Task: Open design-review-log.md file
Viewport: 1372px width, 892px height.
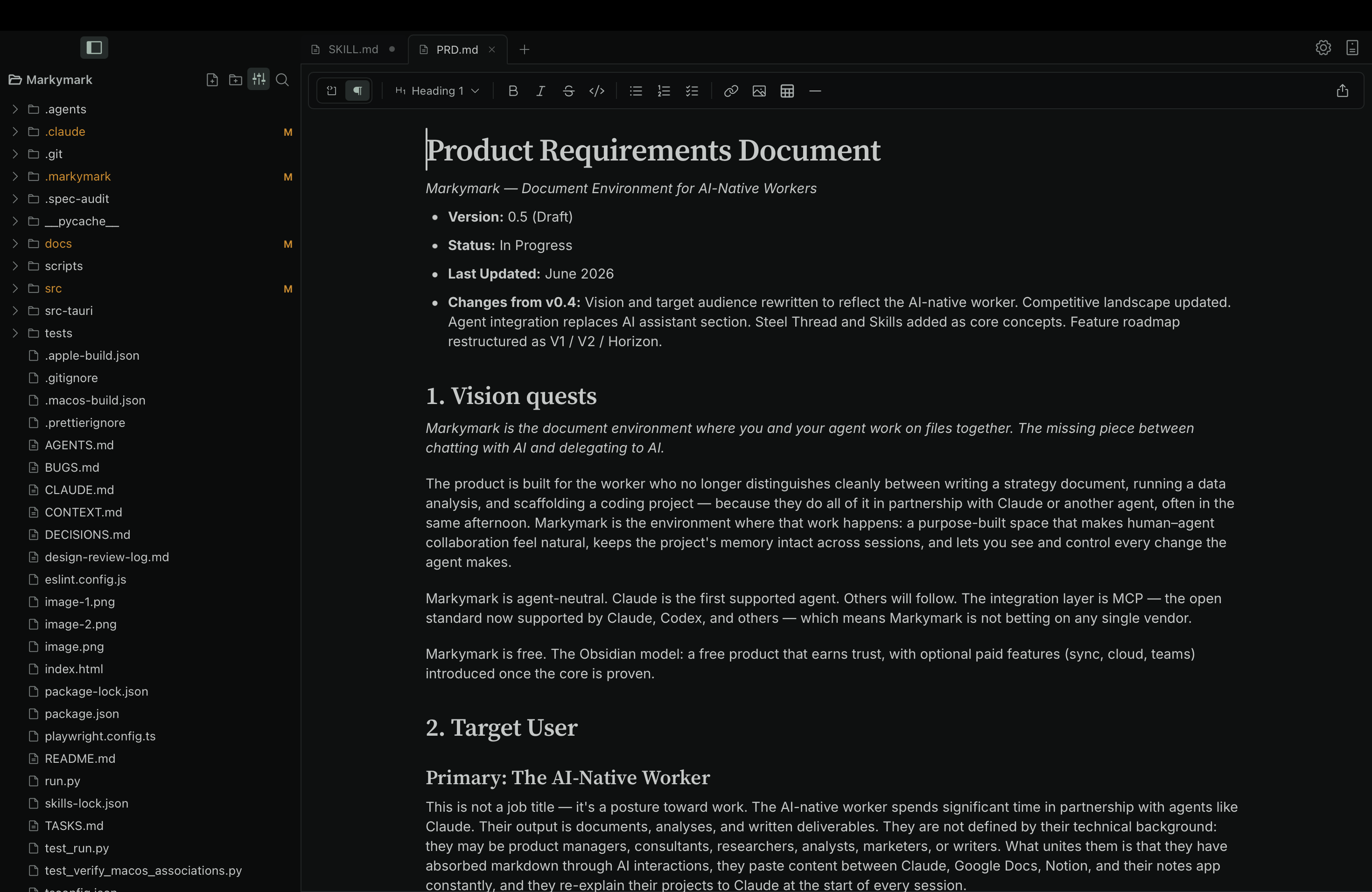Action: pyautogui.click(x=150, y=557)
